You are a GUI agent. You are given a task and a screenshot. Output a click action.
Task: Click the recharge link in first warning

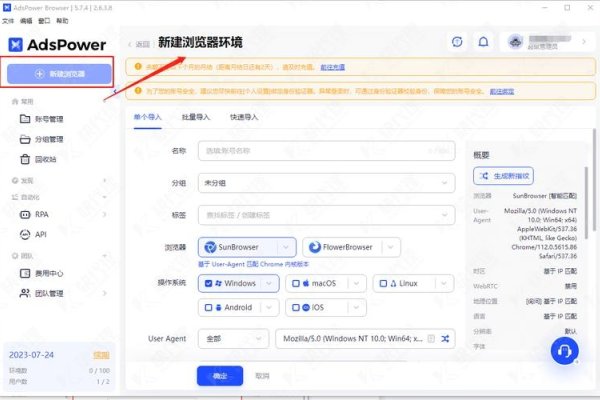[x=333, y=67]
